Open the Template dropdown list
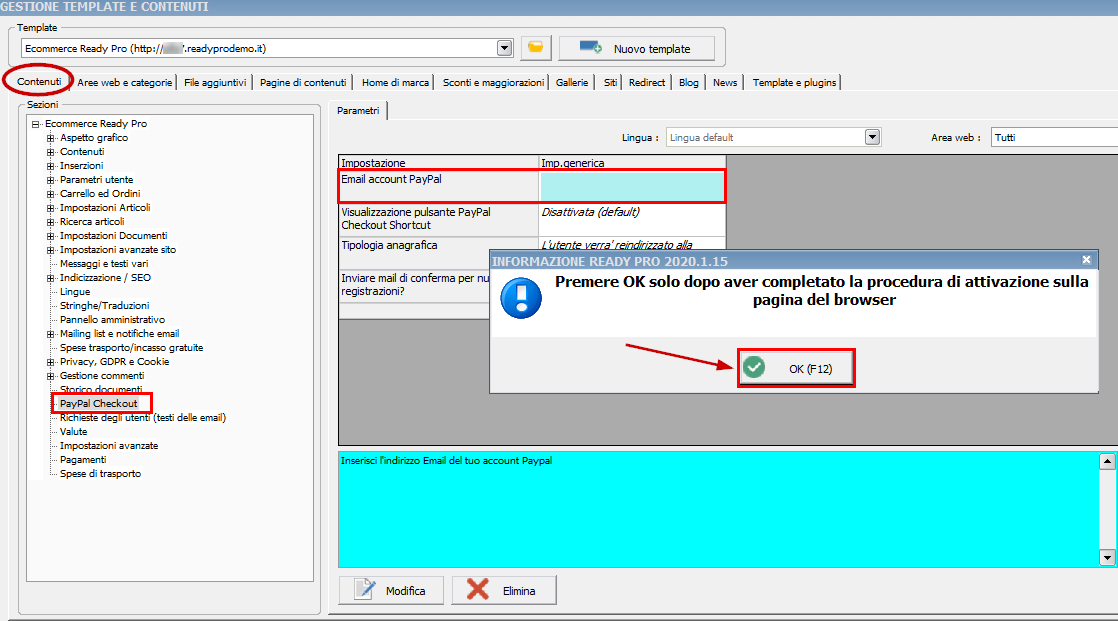The width and height of the screenshot is (1118, 621). (x=504, y=48)
